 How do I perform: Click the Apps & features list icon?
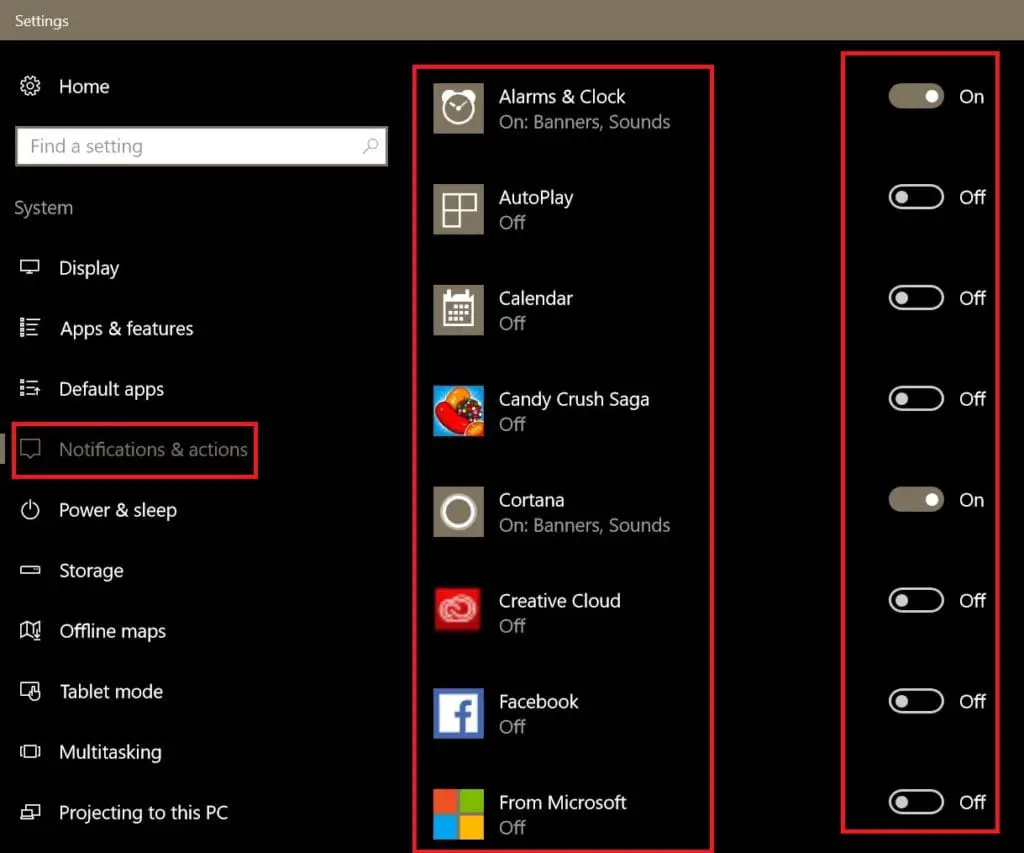[x=30, y=327]
